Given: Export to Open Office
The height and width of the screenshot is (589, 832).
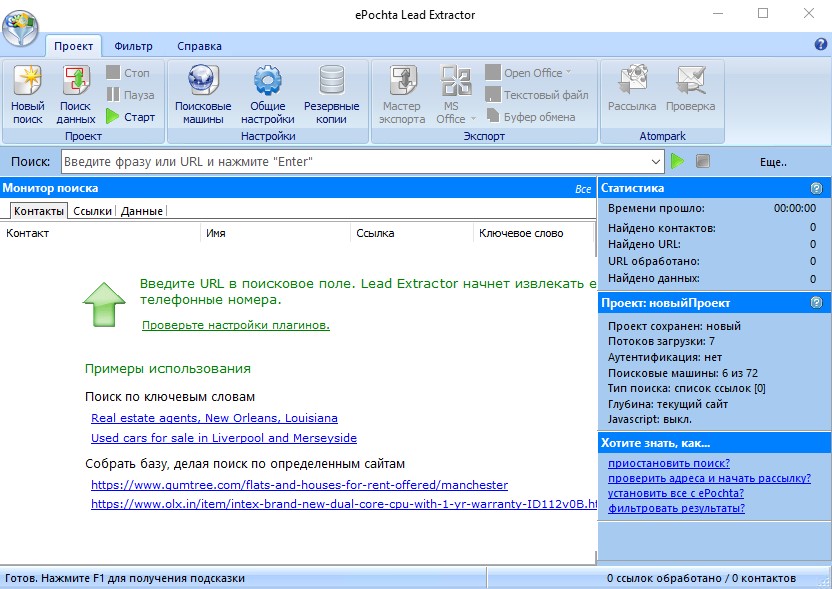Looking at the screenshot, I should click(x=528, y=73).
